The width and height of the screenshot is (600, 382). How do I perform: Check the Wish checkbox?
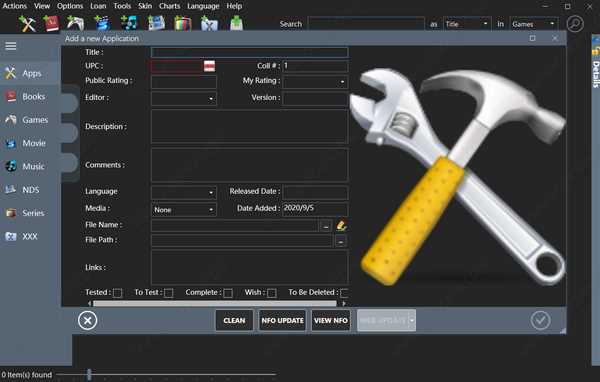(x=272, y=293)
